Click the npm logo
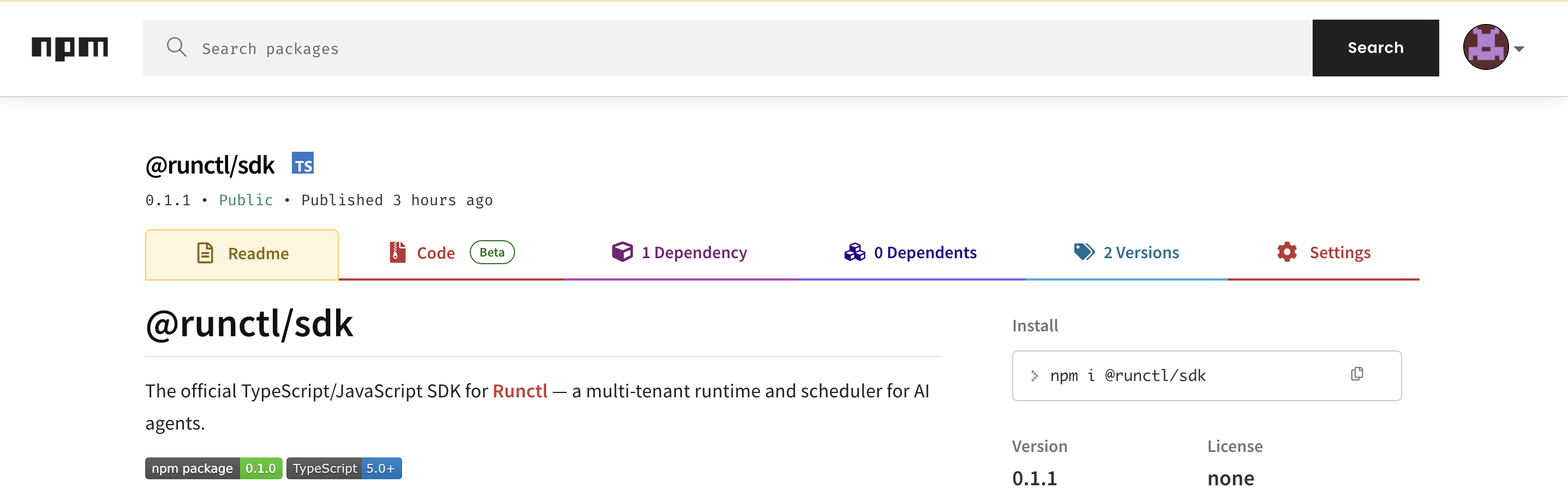 point(70,48)
